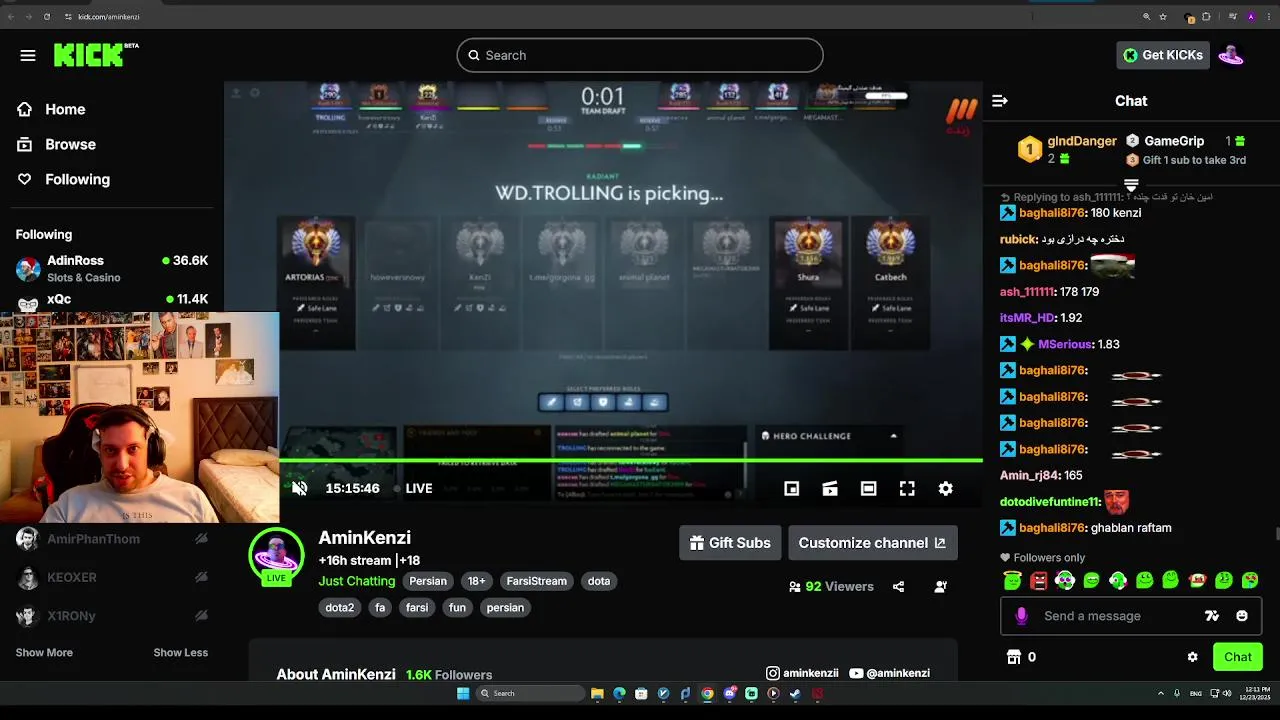Expand Following list with Show More
This screenshot has width=1280, height=720.
44,652
